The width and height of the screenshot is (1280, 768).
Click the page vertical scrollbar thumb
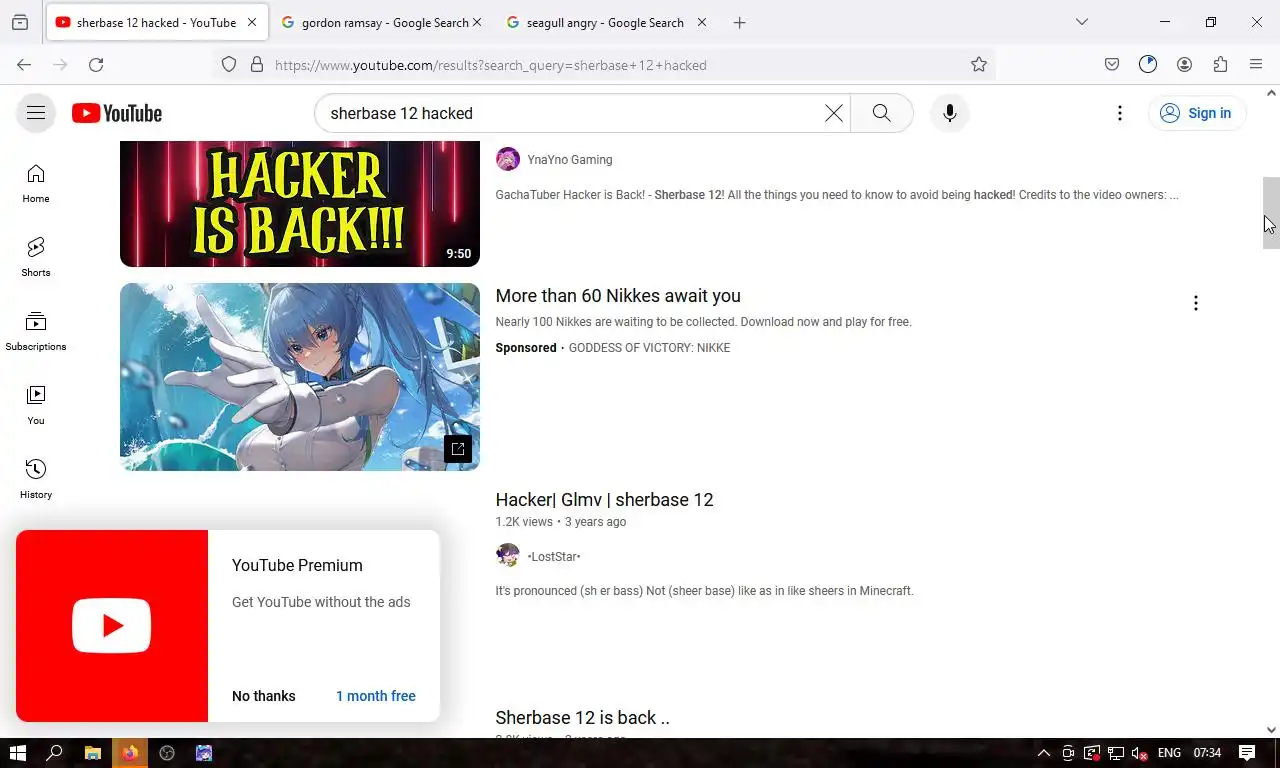point(1271,212)
